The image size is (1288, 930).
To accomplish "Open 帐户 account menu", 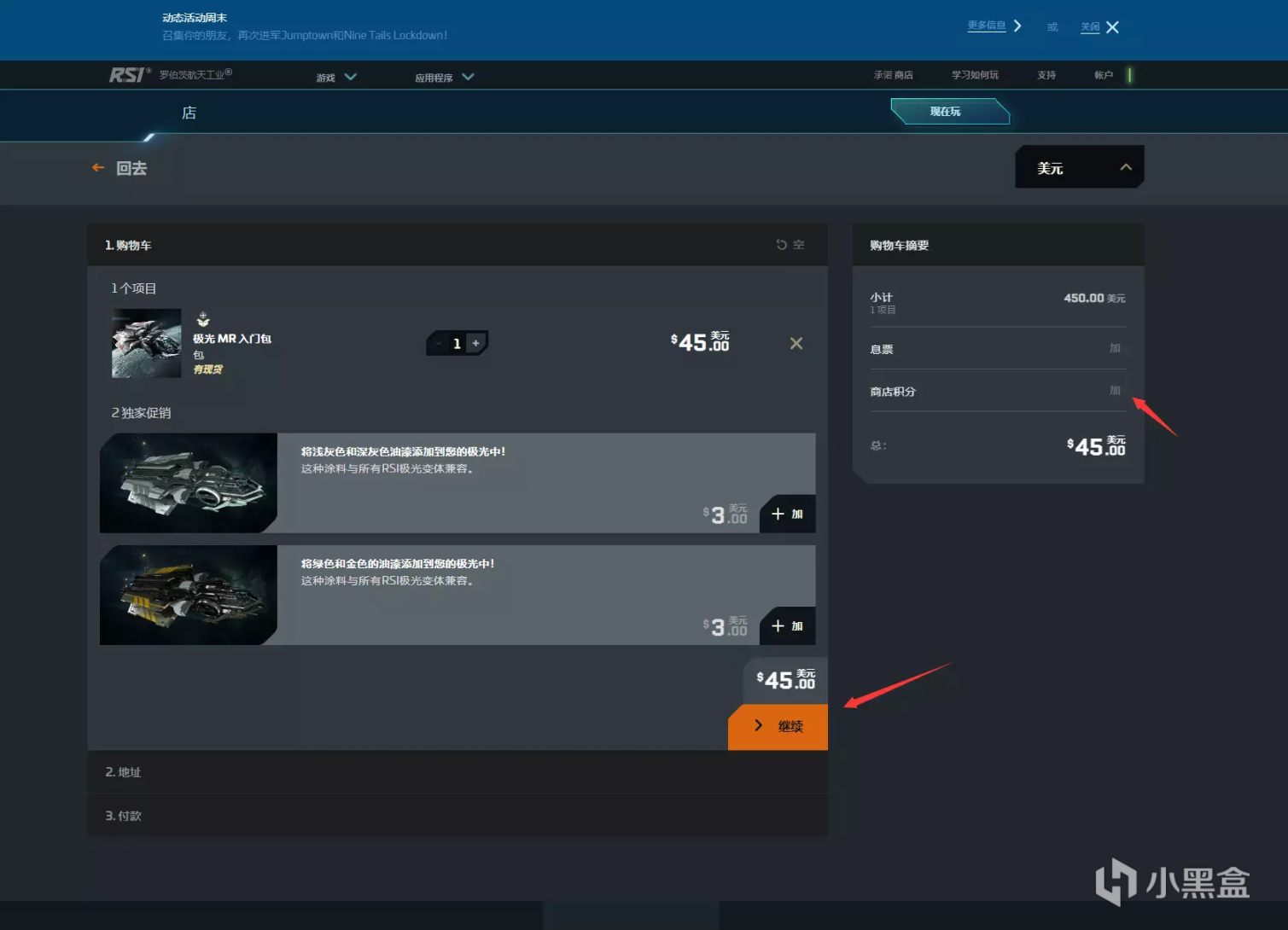I will click(1104, 75).
